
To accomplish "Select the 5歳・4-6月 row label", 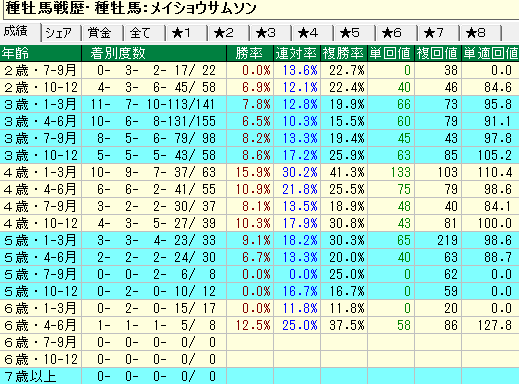I will [41, 257].
